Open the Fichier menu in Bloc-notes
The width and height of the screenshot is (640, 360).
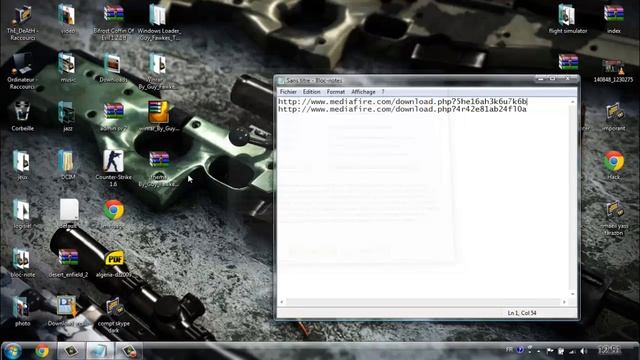click(288, 92)
